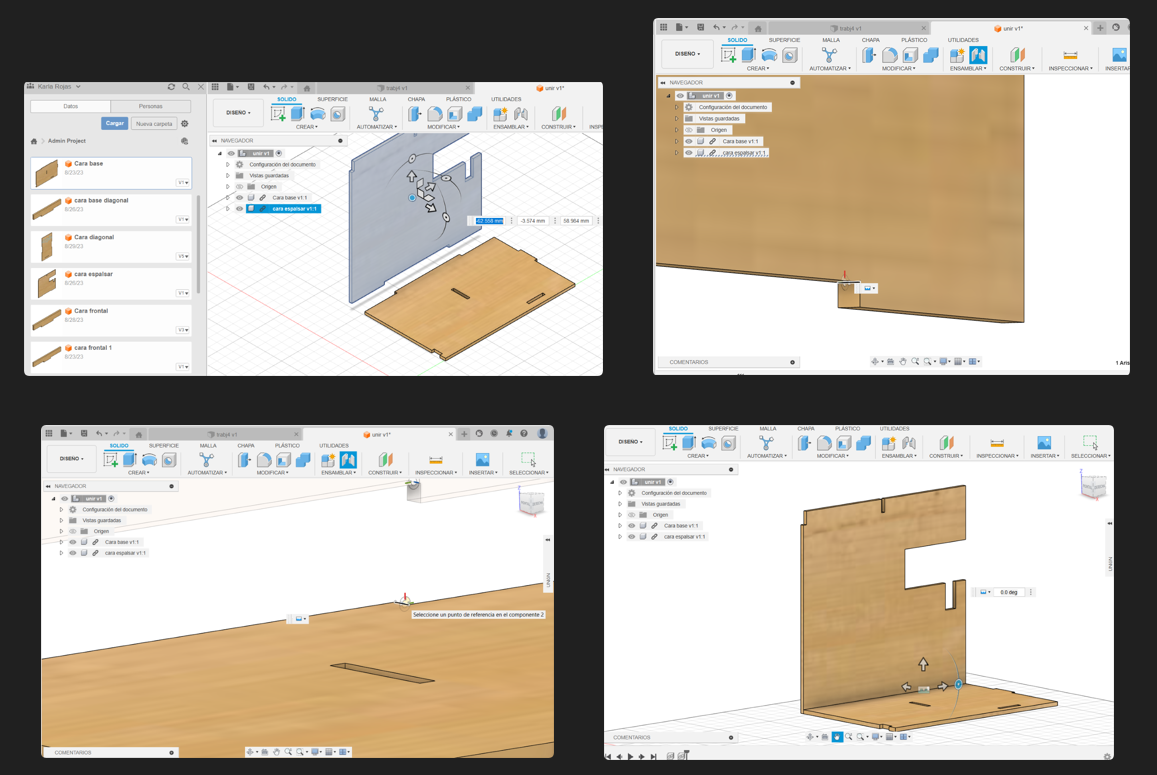Toggle root unir v1 visibility in bottom-left window
Viewport: 1157px width, 775px height.
coord(64,499)
